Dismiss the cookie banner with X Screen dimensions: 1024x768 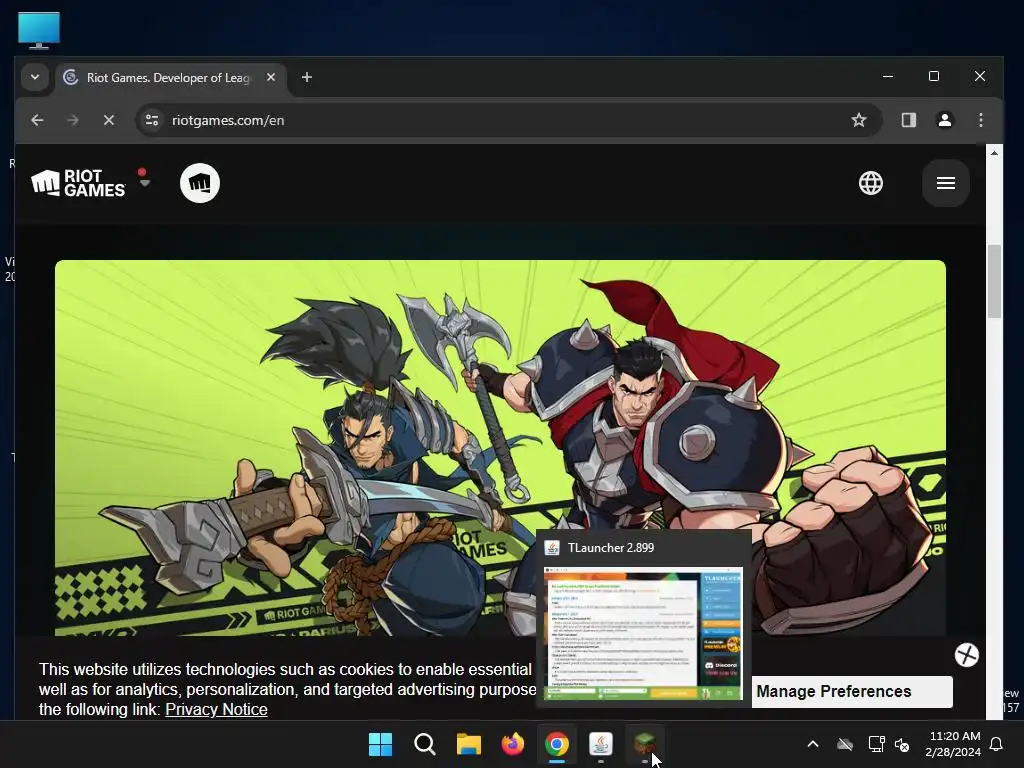click(967, 655)
